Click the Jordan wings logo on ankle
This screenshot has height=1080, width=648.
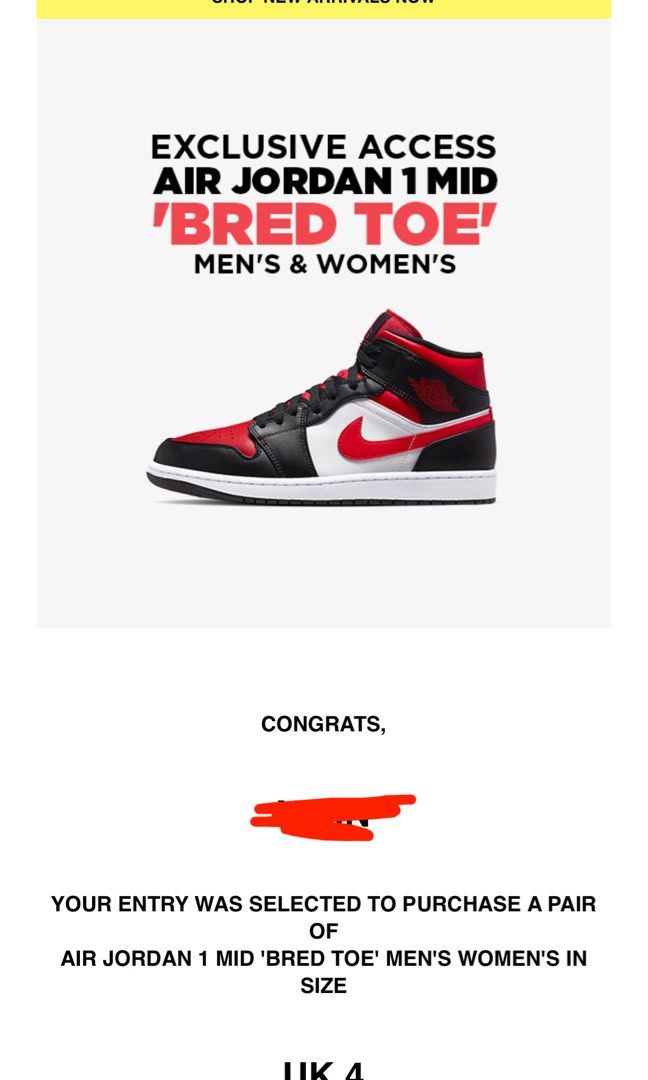[x=434, y=393]
